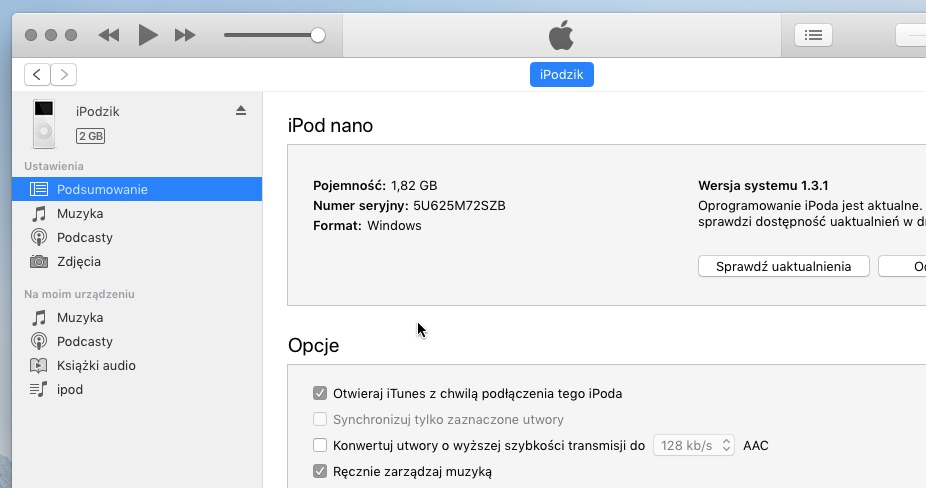Click the Numer seryjny label
The width and height of the screenshot is (926, 488).
[361, 206]
